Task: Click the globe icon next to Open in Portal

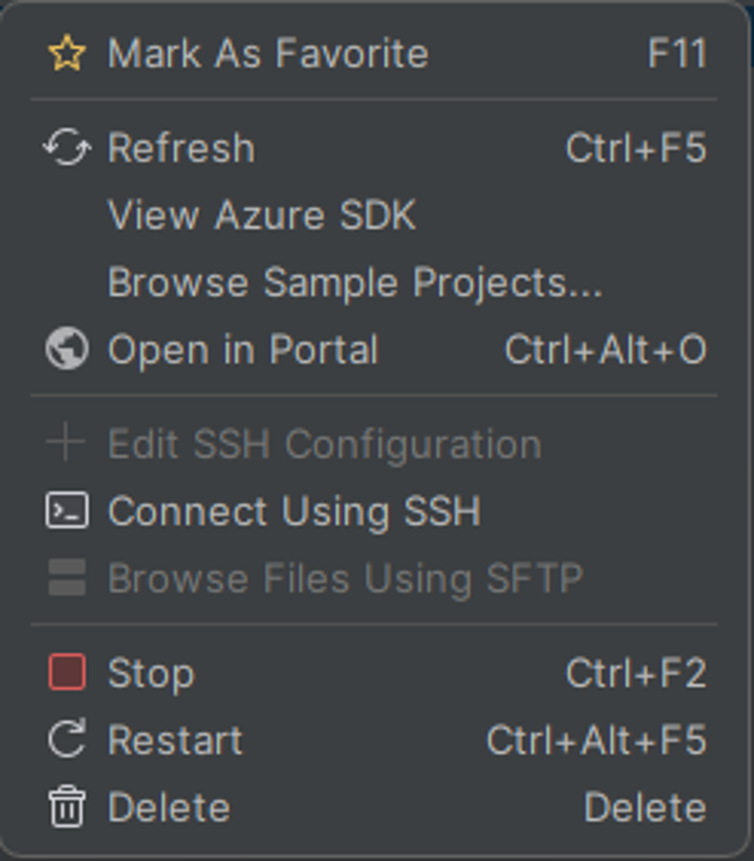Action: (66, 350)
